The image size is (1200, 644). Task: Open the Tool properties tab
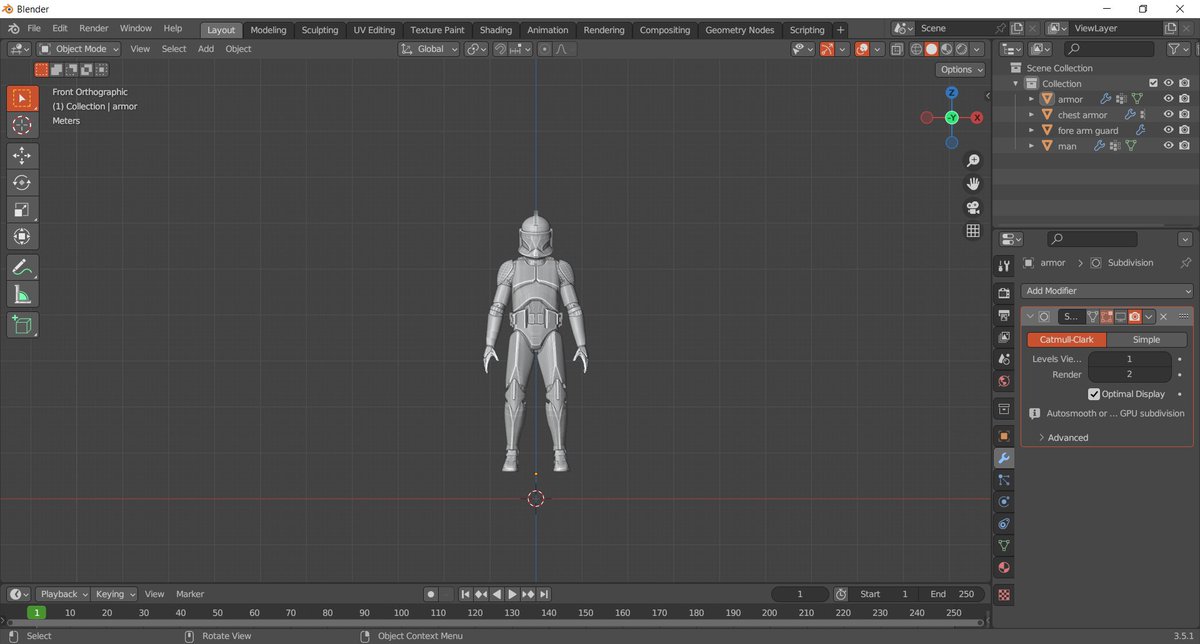(1004, 265)
